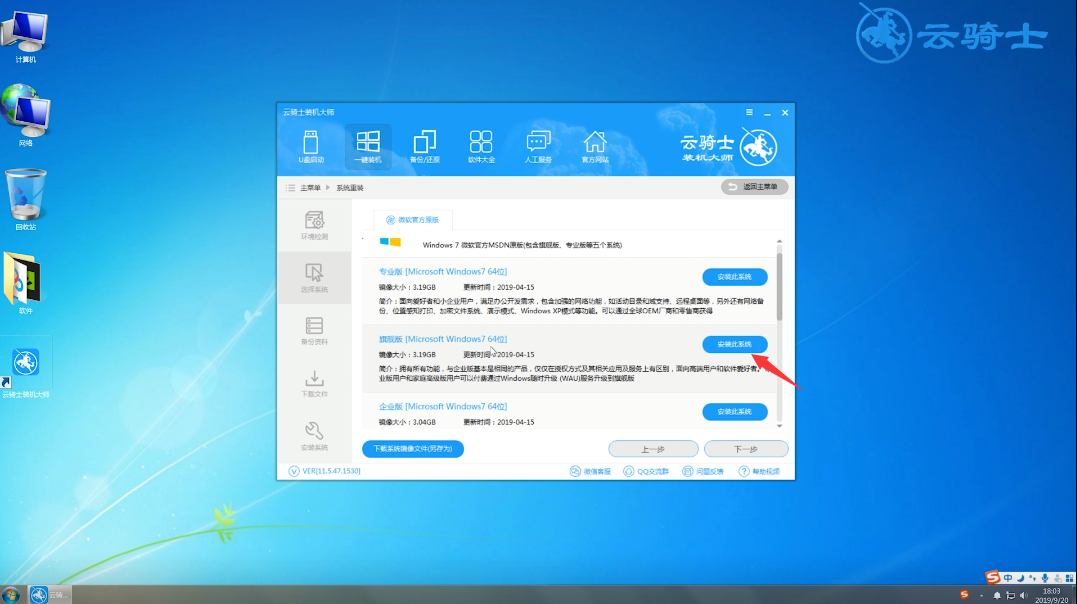
Task: Click the notification bell tray icon
Action: (997, 595)
